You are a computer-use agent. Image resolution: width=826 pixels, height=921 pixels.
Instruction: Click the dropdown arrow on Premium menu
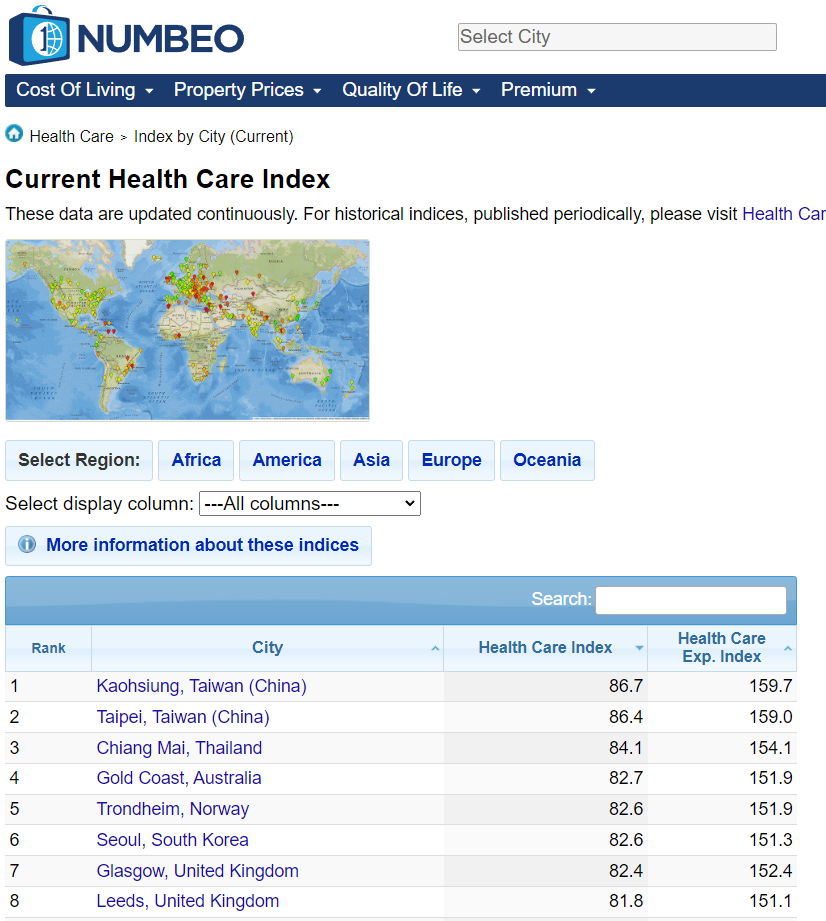(x=590, y=90)
